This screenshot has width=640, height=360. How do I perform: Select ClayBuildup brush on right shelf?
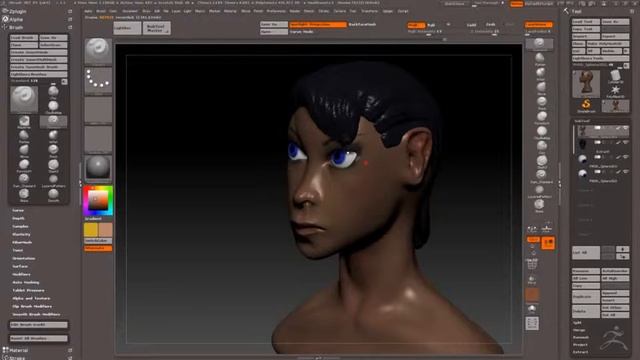tap(542, 133)
